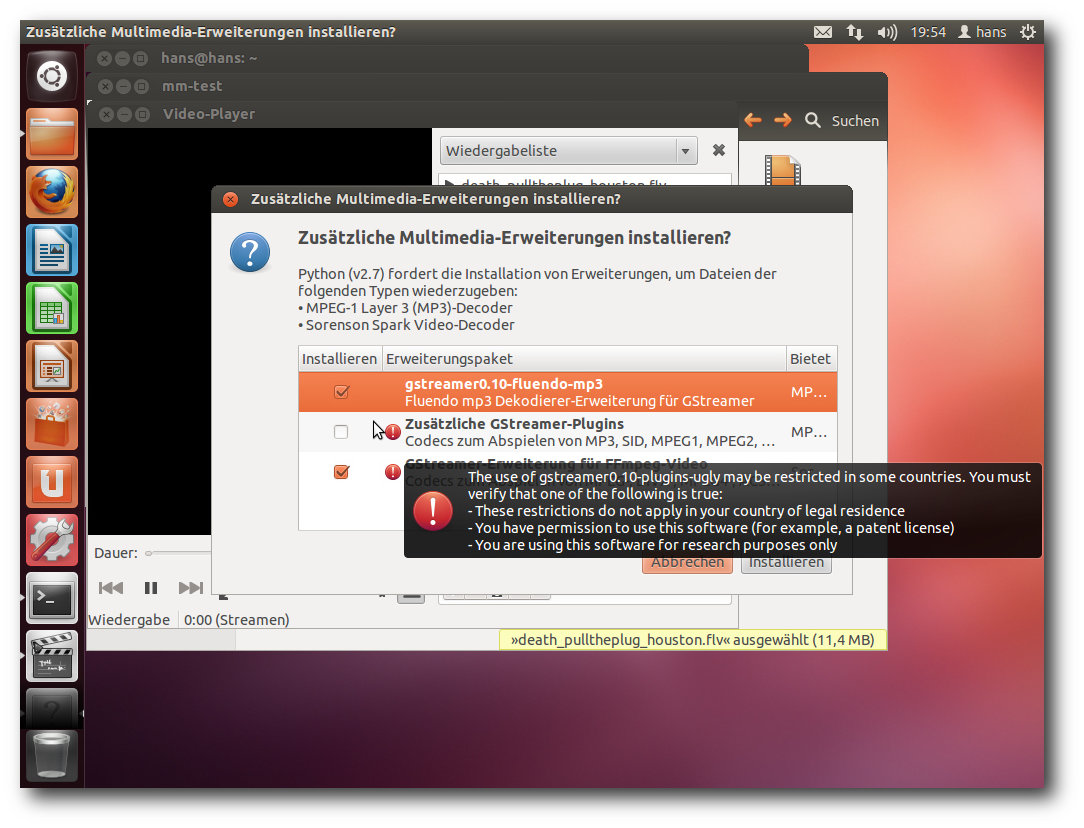Open Ubuntu Software Center shopping bag icon
The height and width of the screenshot is (828, 1084).
tap(52, 424)
